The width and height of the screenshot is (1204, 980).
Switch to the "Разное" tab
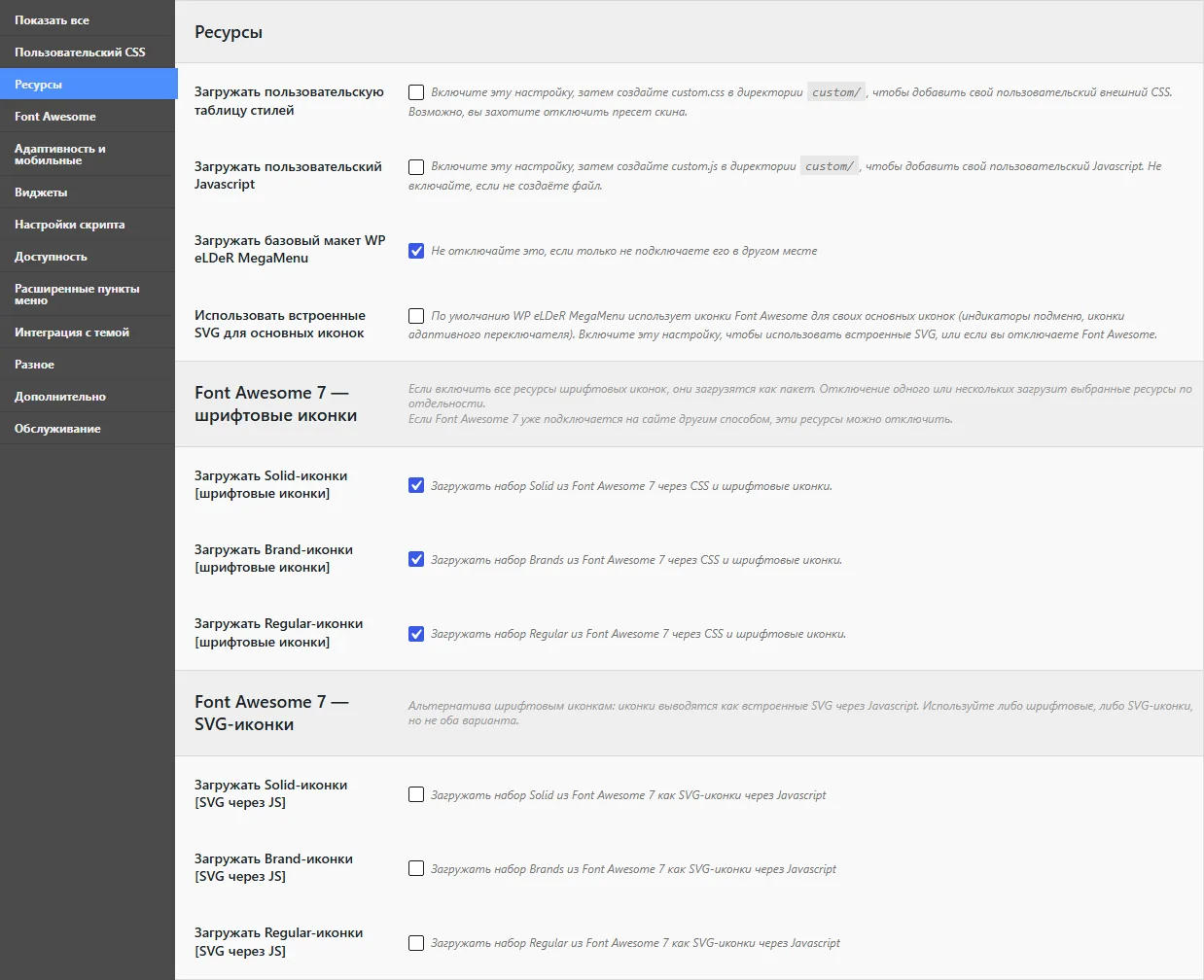(89, 365)
